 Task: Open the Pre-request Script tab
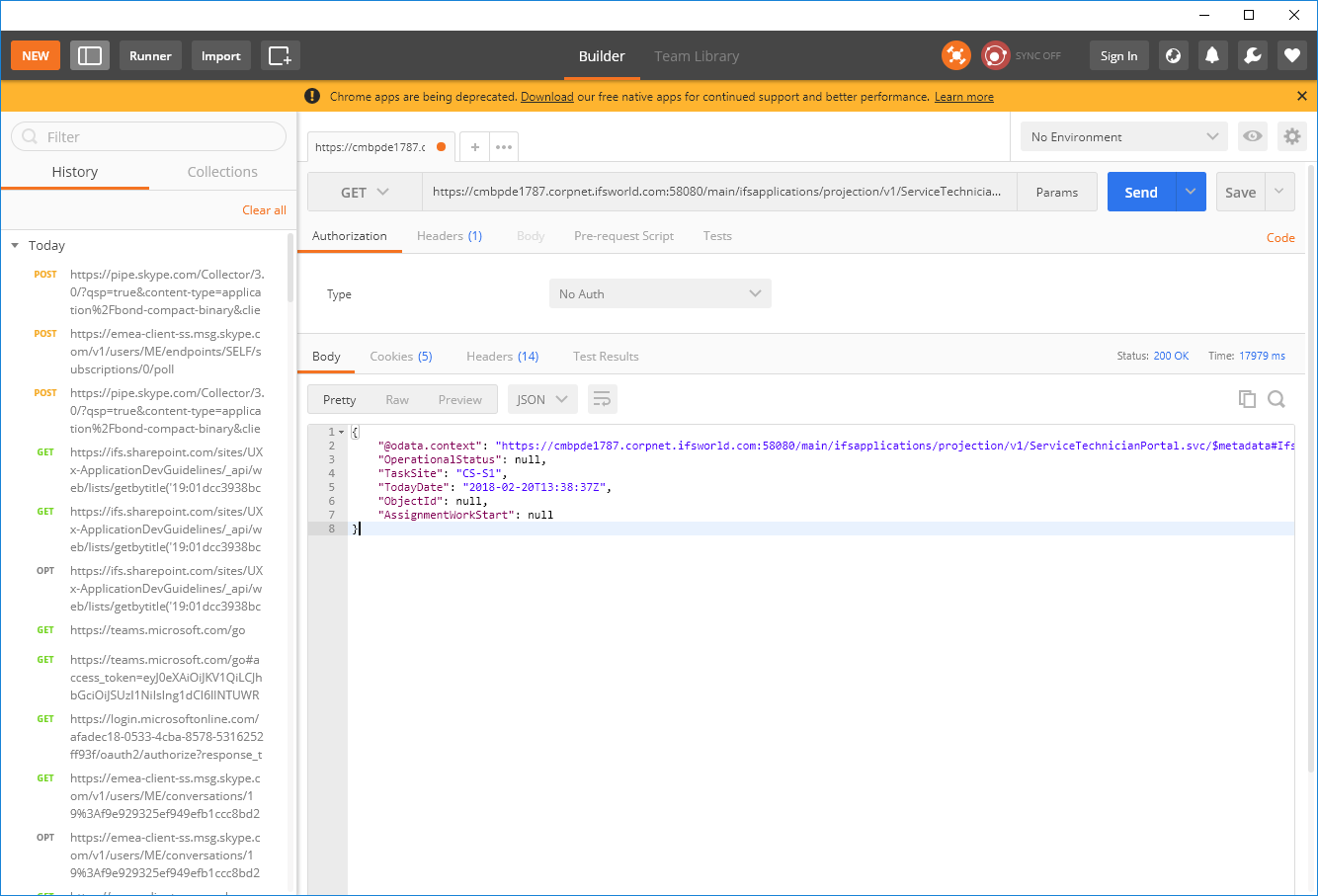click(x=623, y=236)
